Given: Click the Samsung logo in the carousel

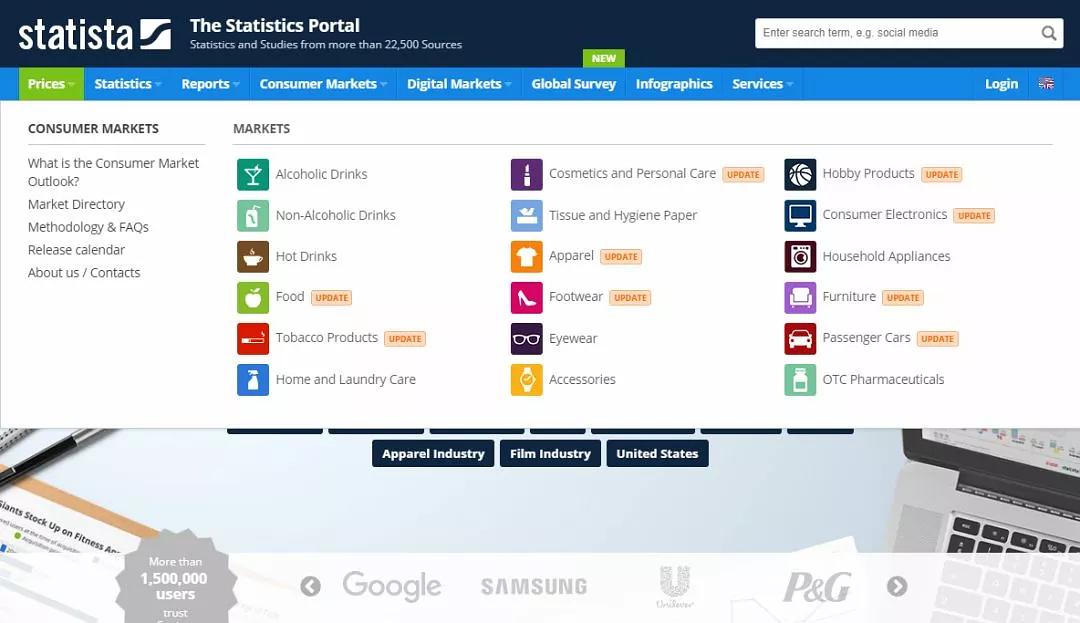Looking at the screenshot, I should 534,587.
